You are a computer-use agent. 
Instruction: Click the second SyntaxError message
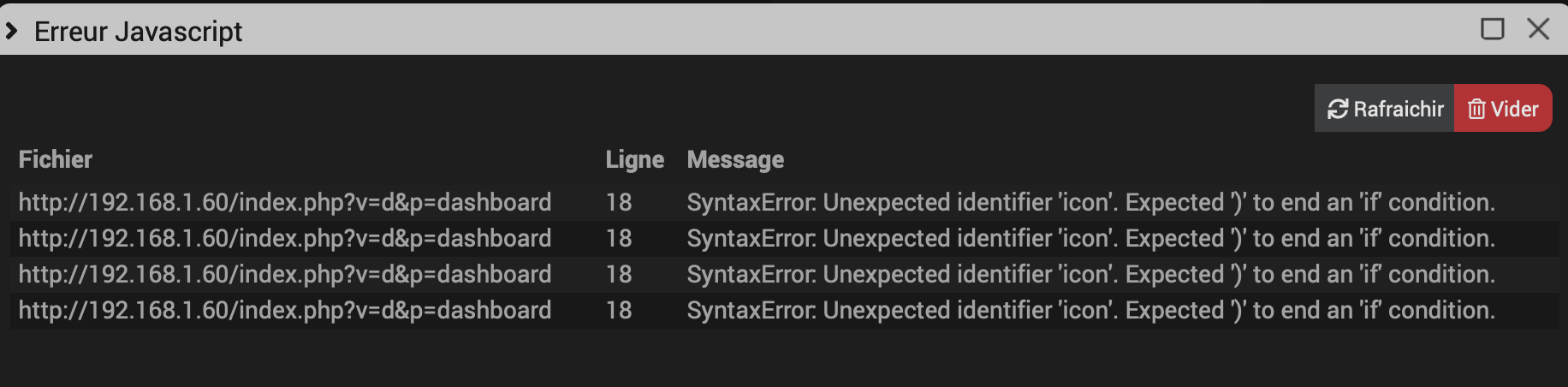tap(1091, 238)
